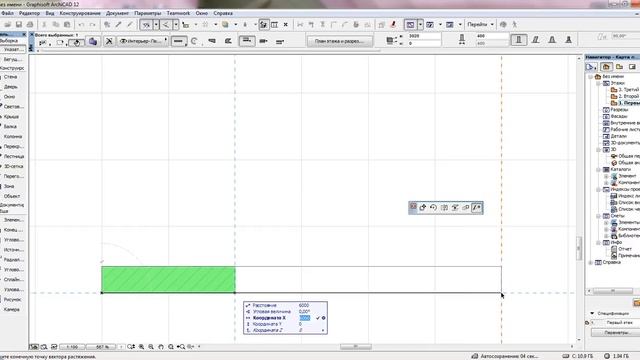Open the dropdown next to guide lines button

(x=156, y=25)
